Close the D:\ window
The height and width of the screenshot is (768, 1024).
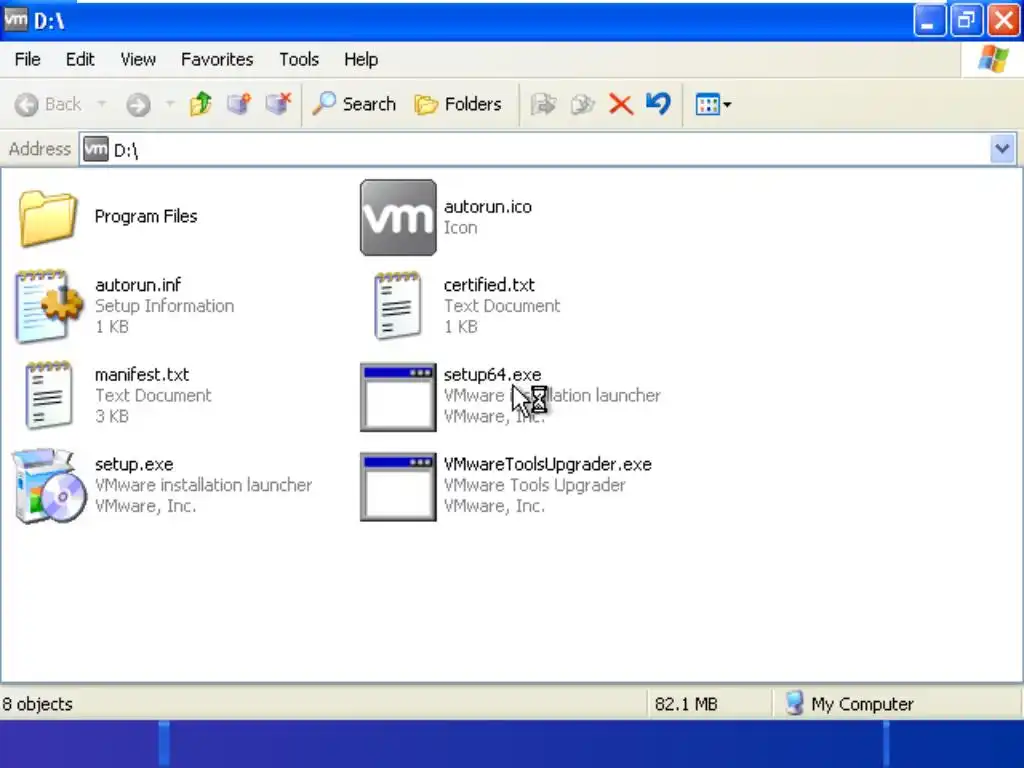click(x=1004, y=20)
